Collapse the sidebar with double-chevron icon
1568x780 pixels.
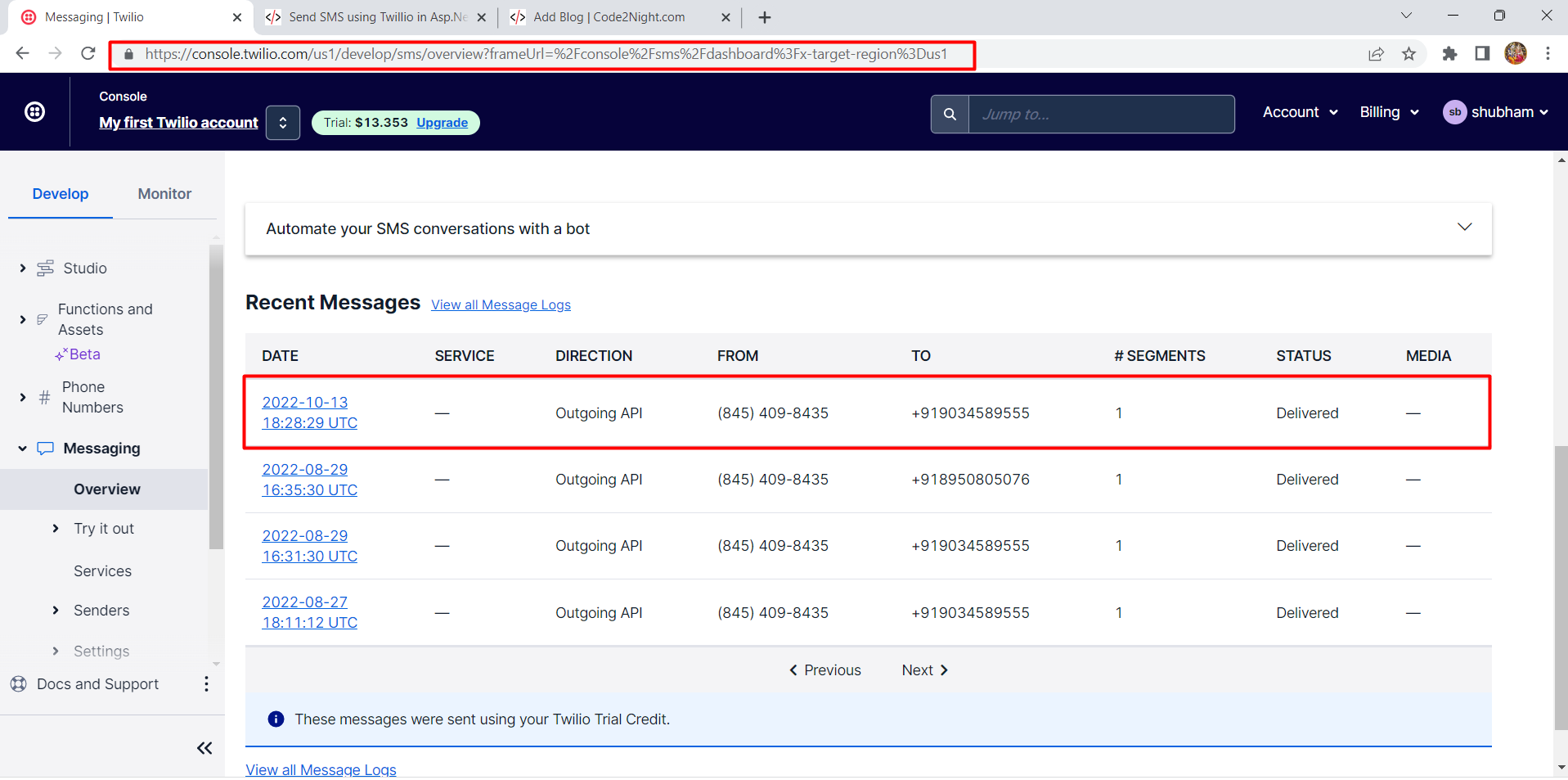tap(204, 748)
